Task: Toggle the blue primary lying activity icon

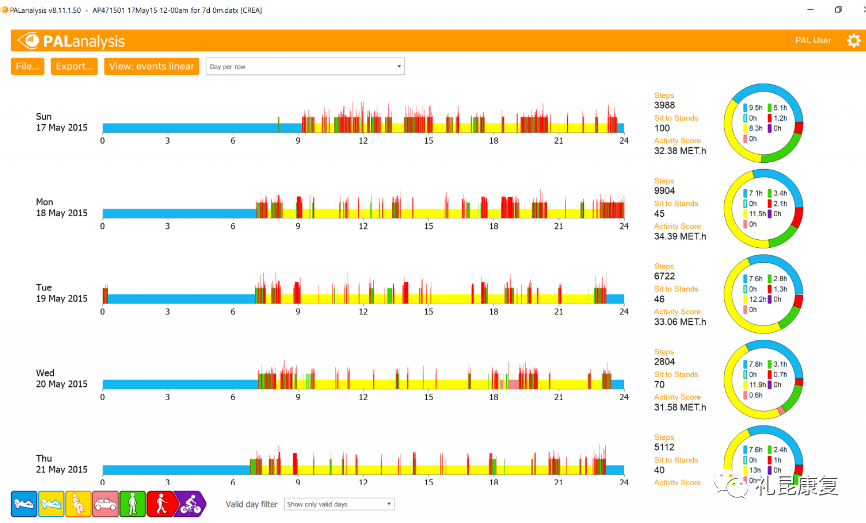Action: (24, 504)
